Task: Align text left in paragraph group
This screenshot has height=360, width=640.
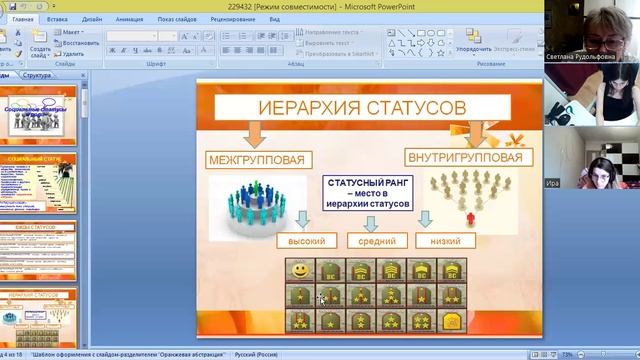Action: pos(226,51)
